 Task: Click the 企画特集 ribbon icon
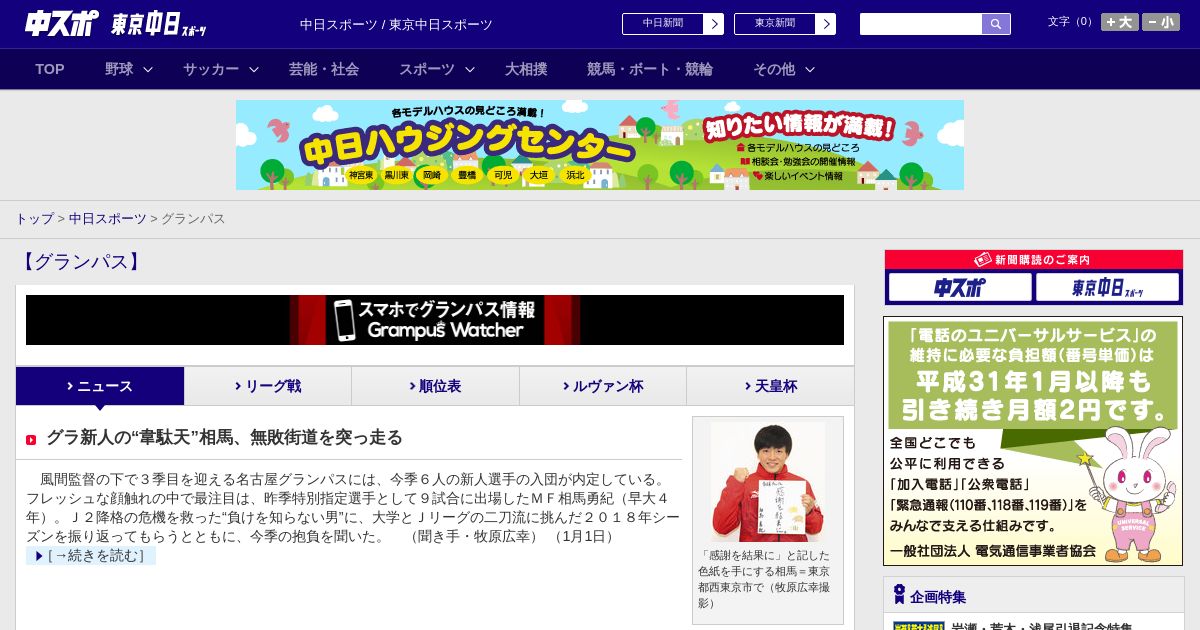[899, 595]
